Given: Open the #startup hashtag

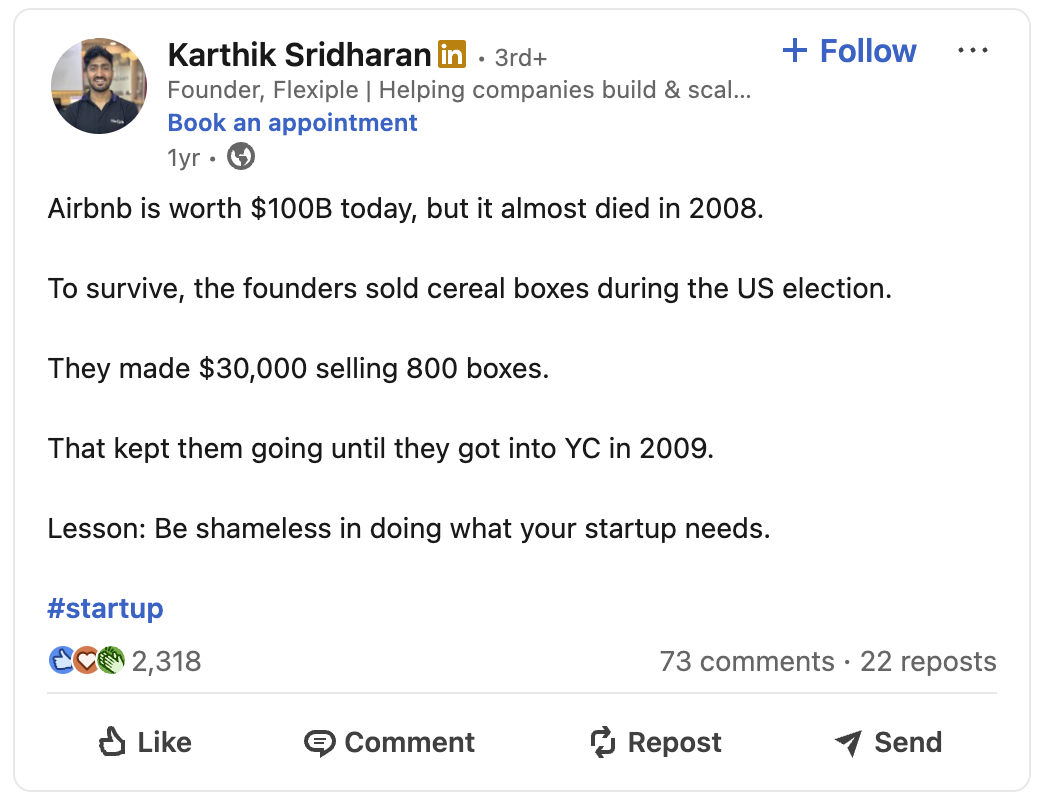Looking at the screenshot, I should point(106,608).
